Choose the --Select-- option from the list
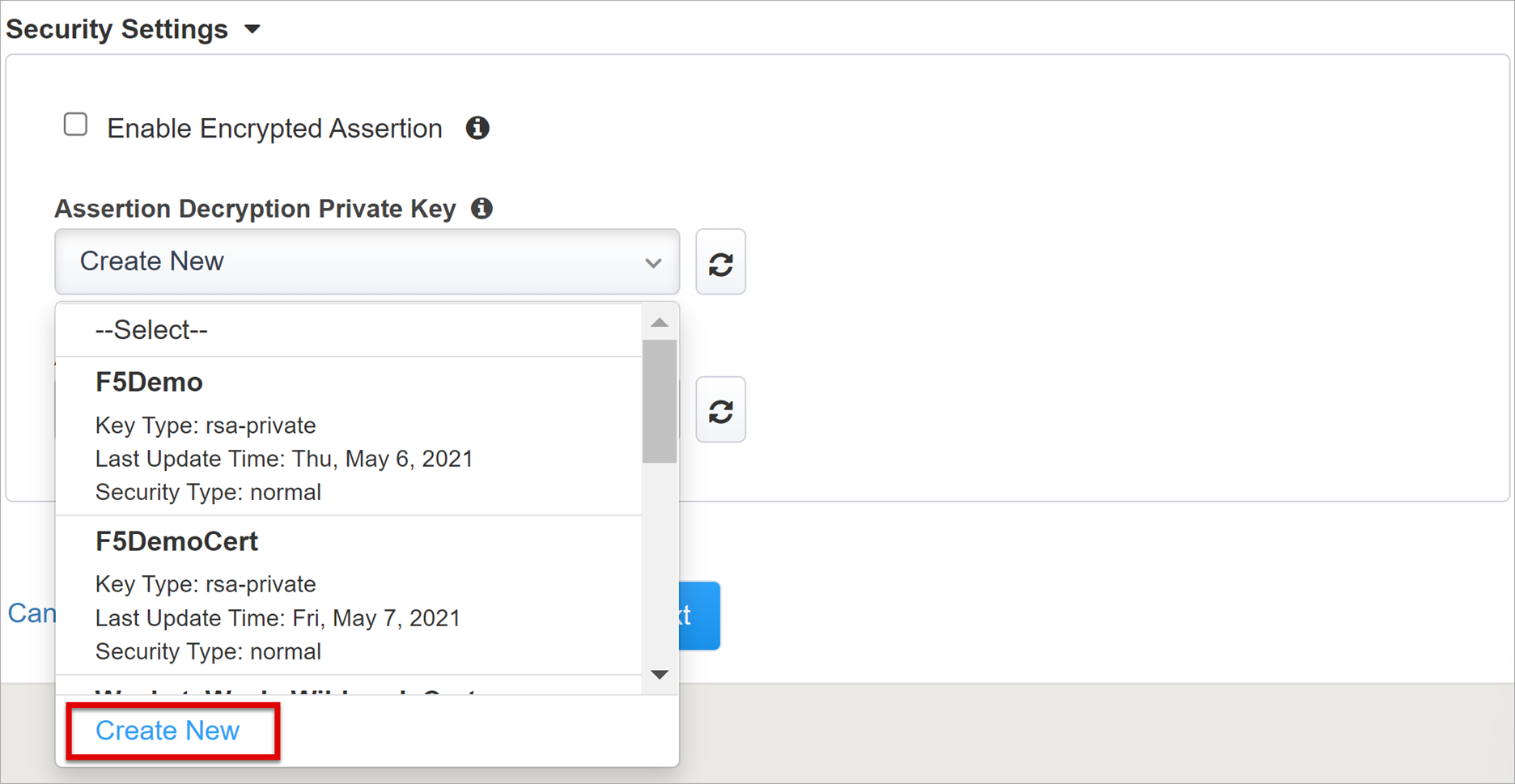The height and width of the screenshot is (784, 1515). (151, 329)
